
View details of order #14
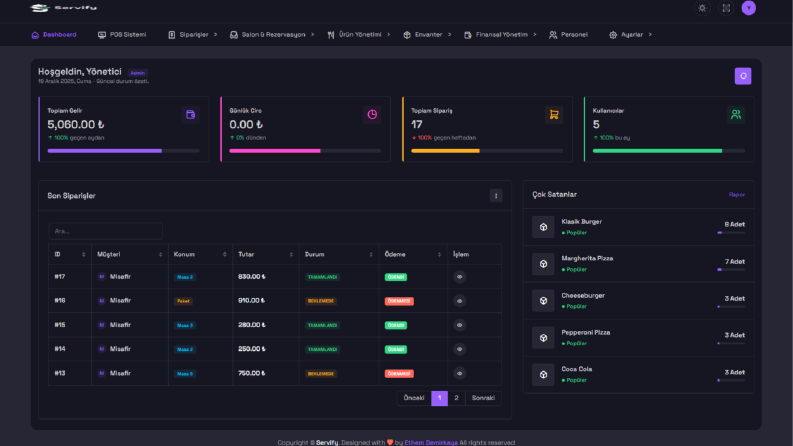coord(459,349)
